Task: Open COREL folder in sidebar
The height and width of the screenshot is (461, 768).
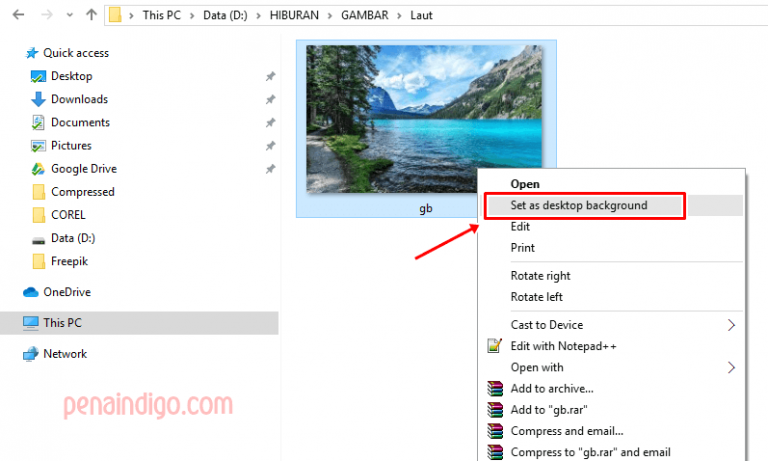Action: [68, 215]
